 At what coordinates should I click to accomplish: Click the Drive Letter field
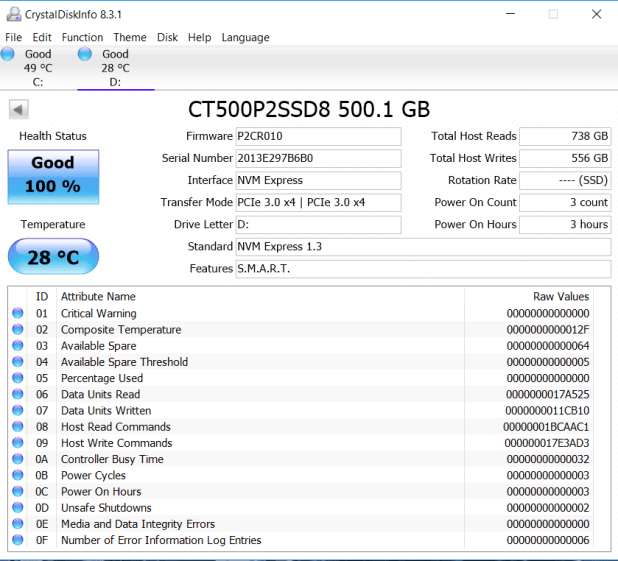[318, 224]
